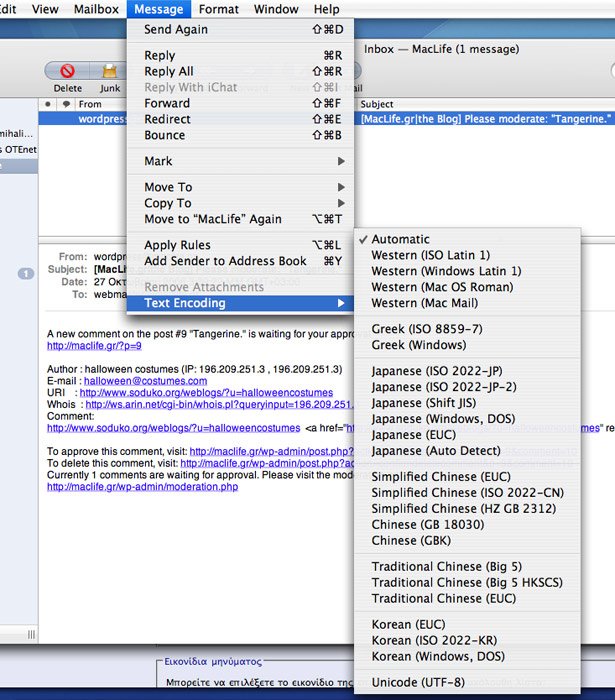
Task: Choose Unicode (UTF-8) encoding
Action: 417,682
